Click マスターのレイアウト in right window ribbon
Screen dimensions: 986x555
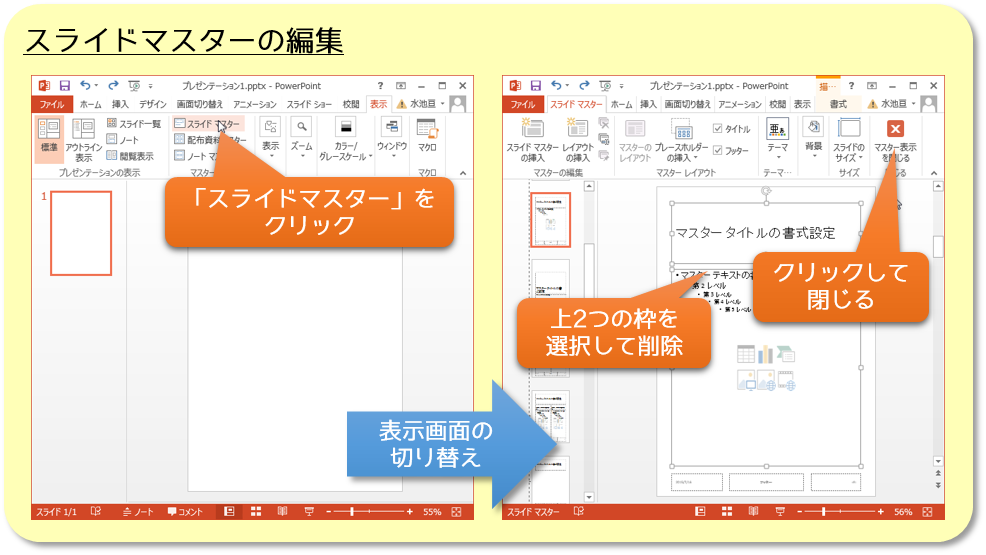[x=634, y=140]
